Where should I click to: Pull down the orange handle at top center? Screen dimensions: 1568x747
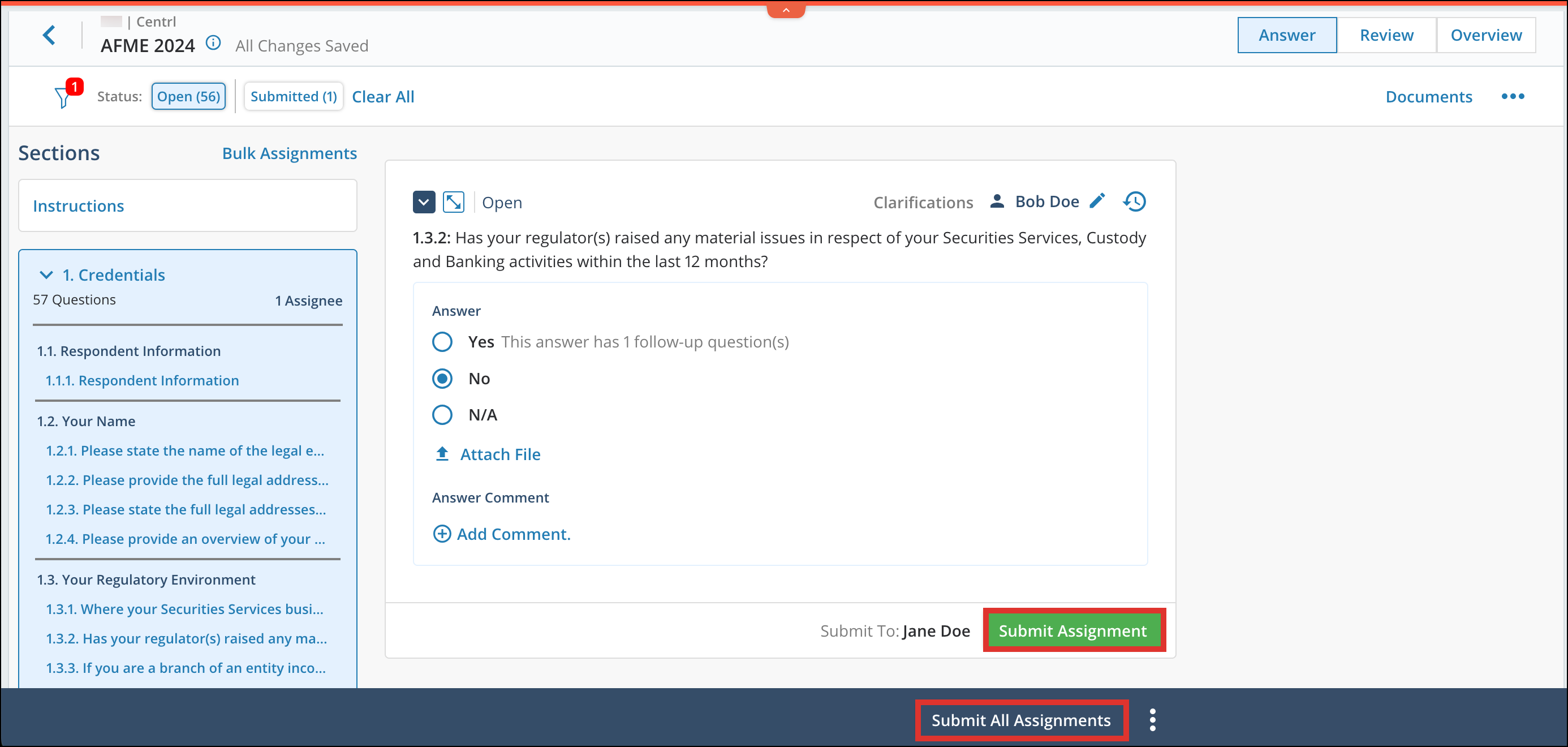click(786, 9)
